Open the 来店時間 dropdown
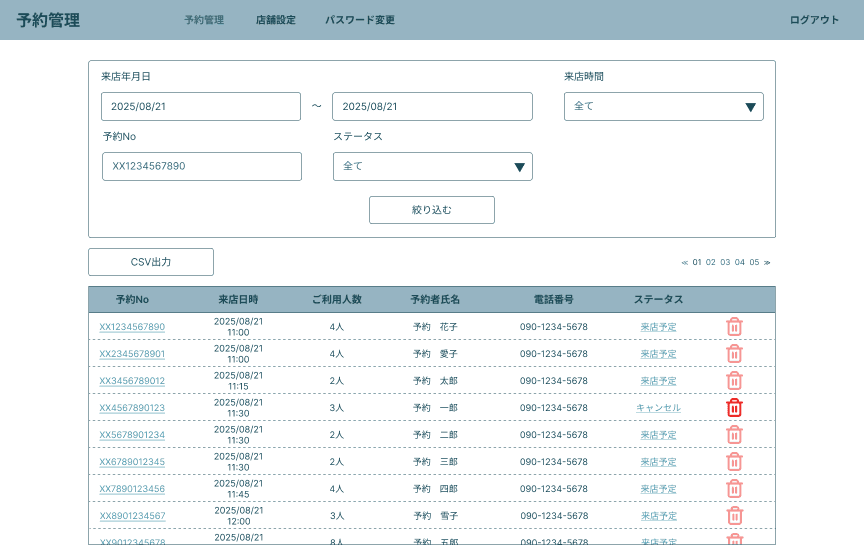Screen dimensions: 864x559 [x=663, y=106]
